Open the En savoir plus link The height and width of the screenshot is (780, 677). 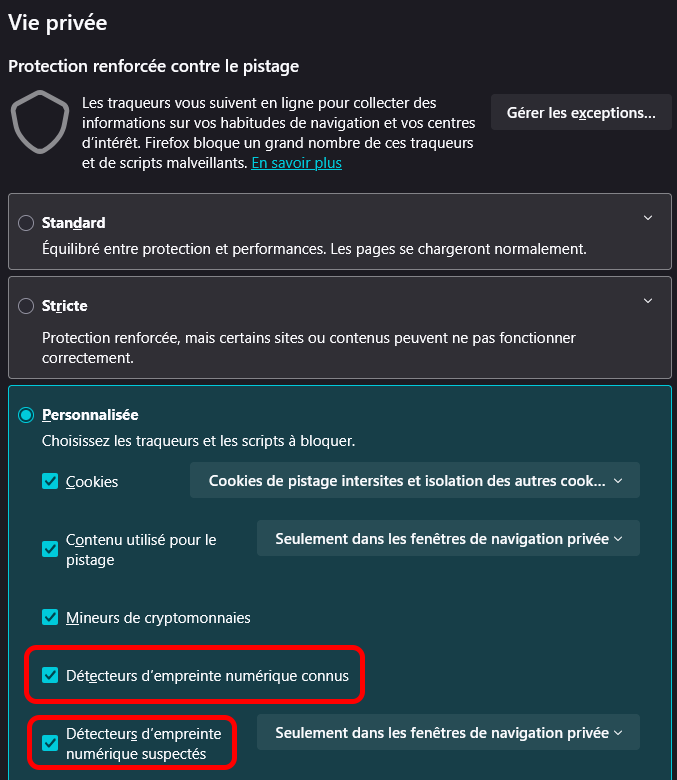[296, 162]
